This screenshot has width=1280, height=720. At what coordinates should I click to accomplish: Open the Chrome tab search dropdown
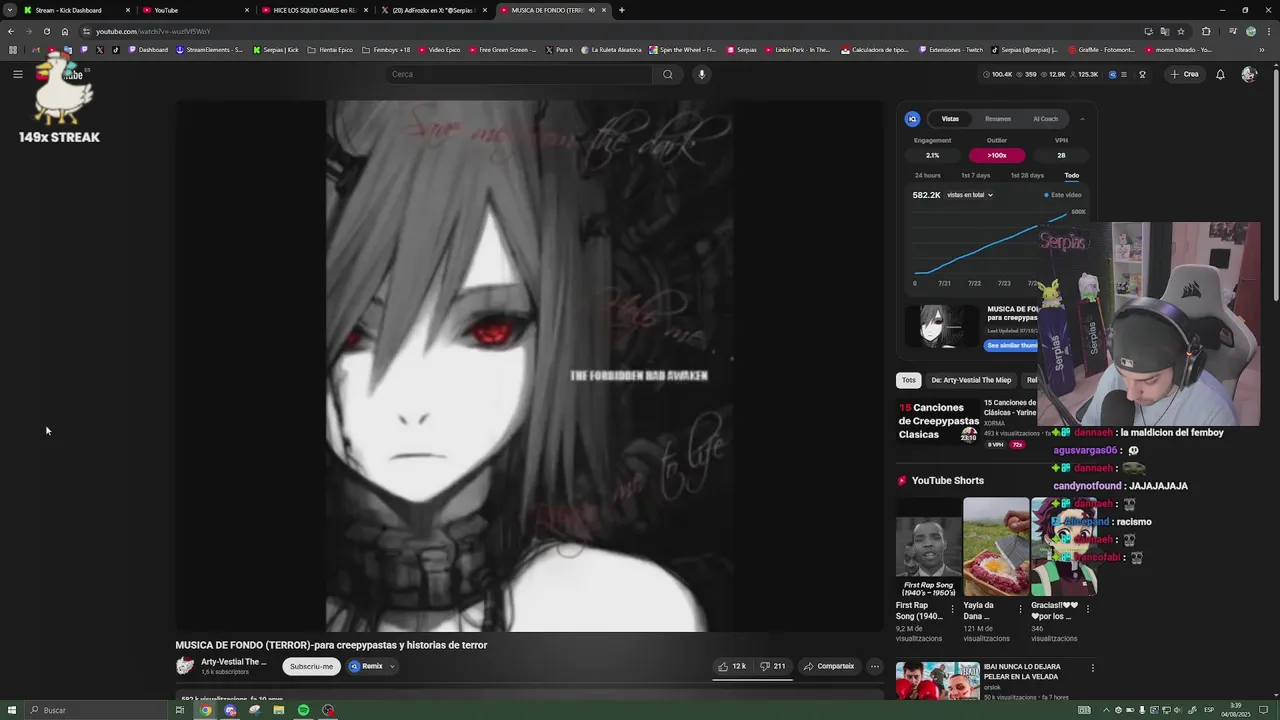point(10,10)
